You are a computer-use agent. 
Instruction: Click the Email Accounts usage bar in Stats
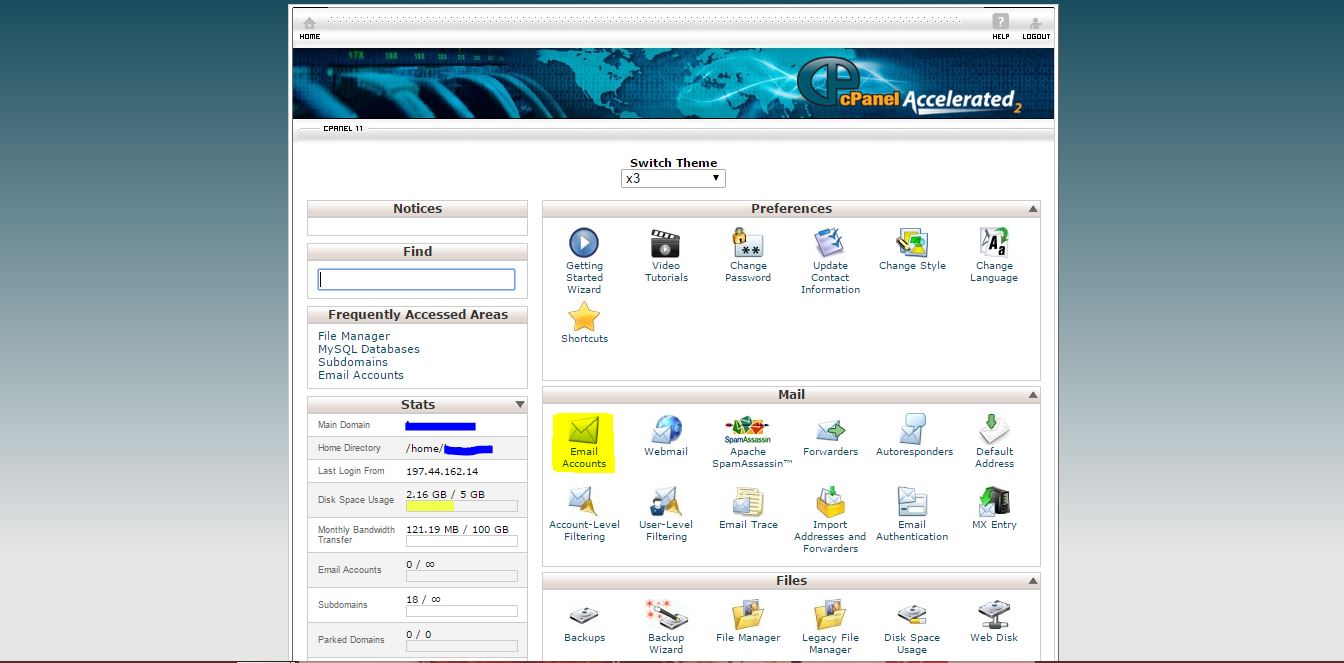pos(462,576)
